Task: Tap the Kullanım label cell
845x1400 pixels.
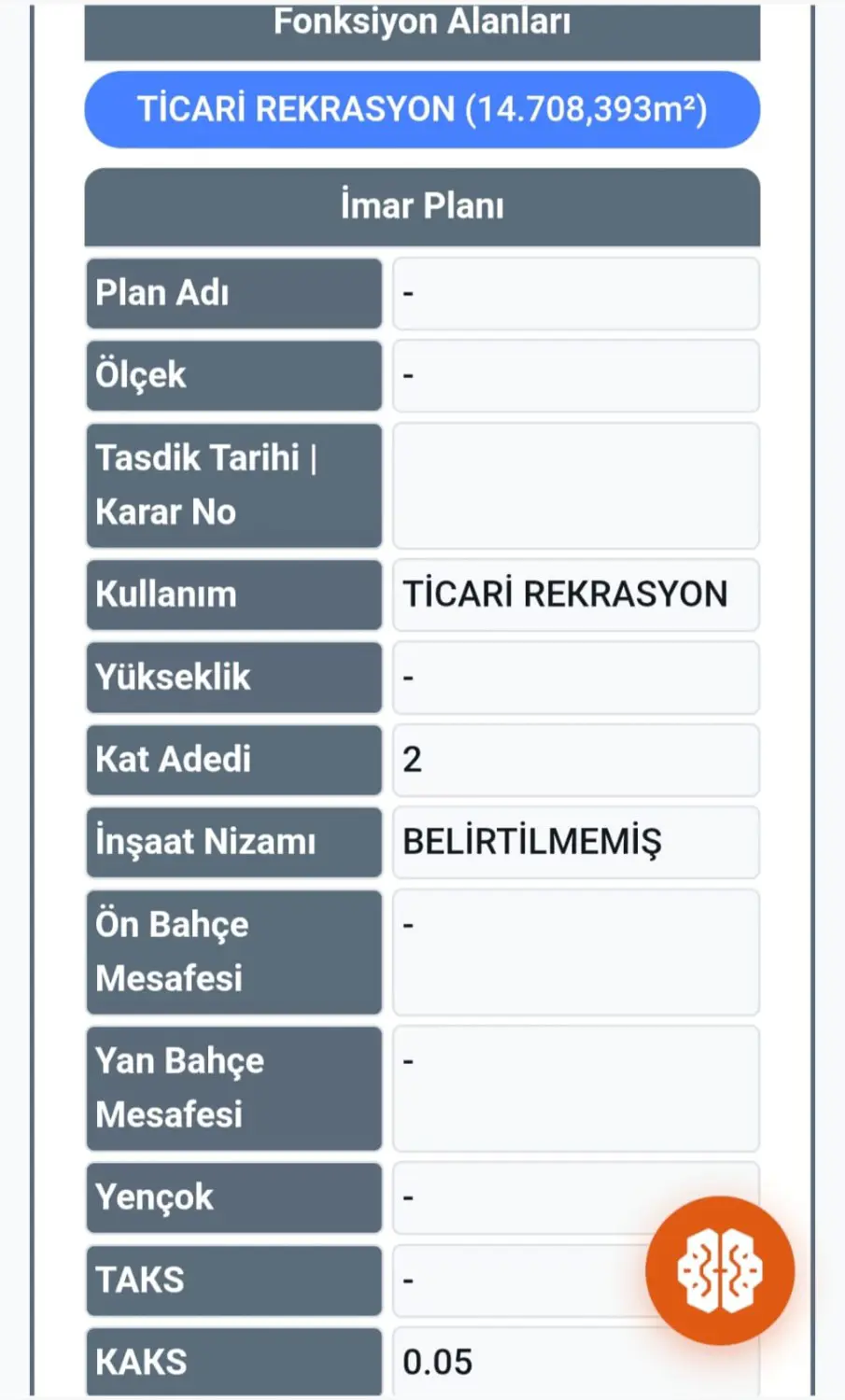Action: pos(234,595)
